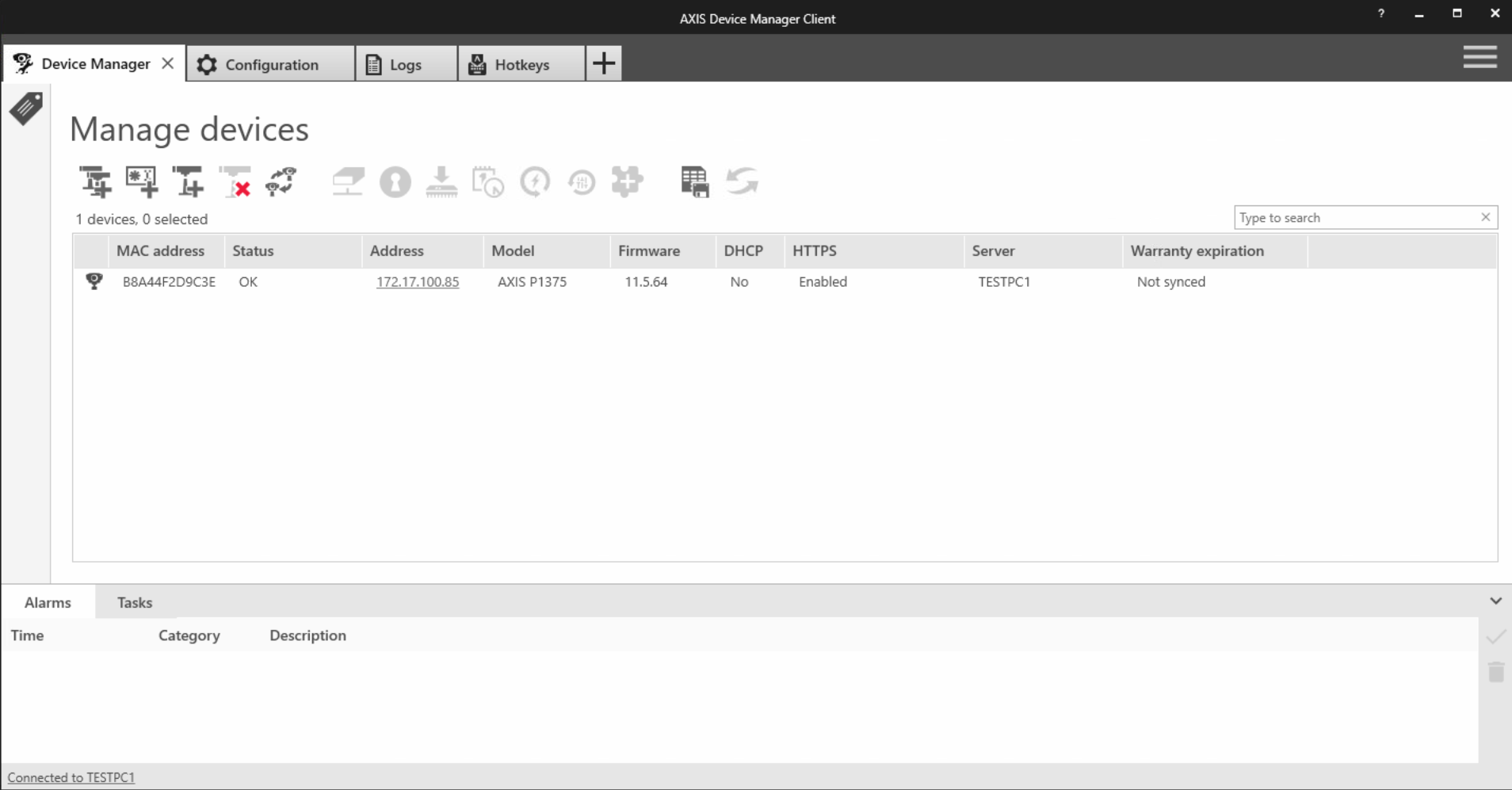Screen dimensions: 1512x790
Task: Switch to the Tasks tab
Action: coord(134,602)
